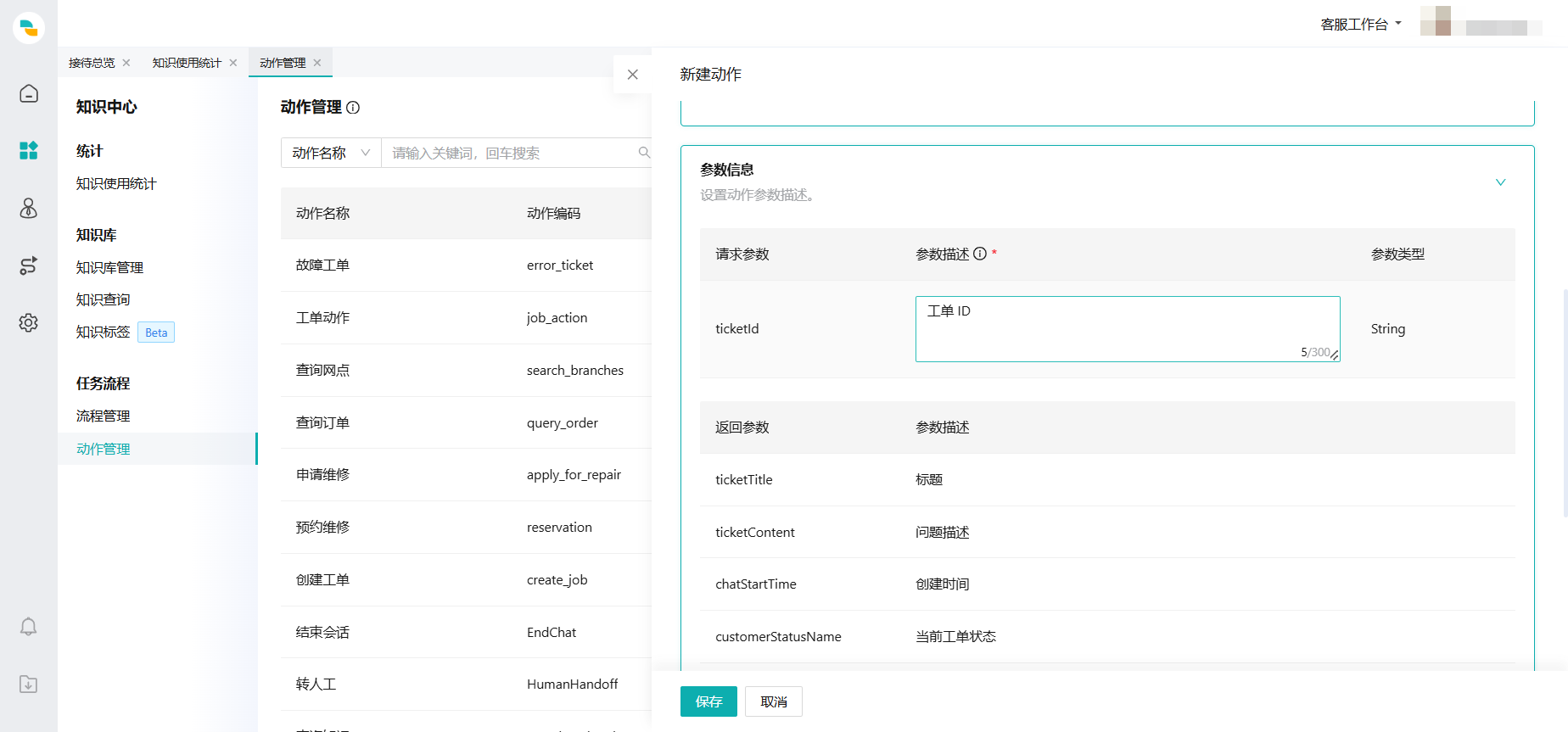Image resolution: width=1568 pixels, height=732 pixels.
Task: Open the download inbox sidebar icon
Action: pyautogui.click(x=29, y=685)
